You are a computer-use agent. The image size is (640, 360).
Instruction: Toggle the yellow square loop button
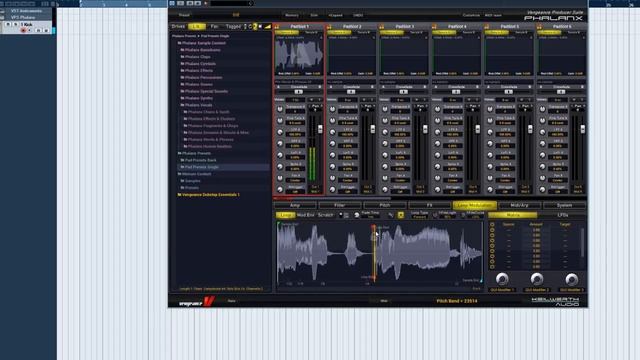(400, 215)
